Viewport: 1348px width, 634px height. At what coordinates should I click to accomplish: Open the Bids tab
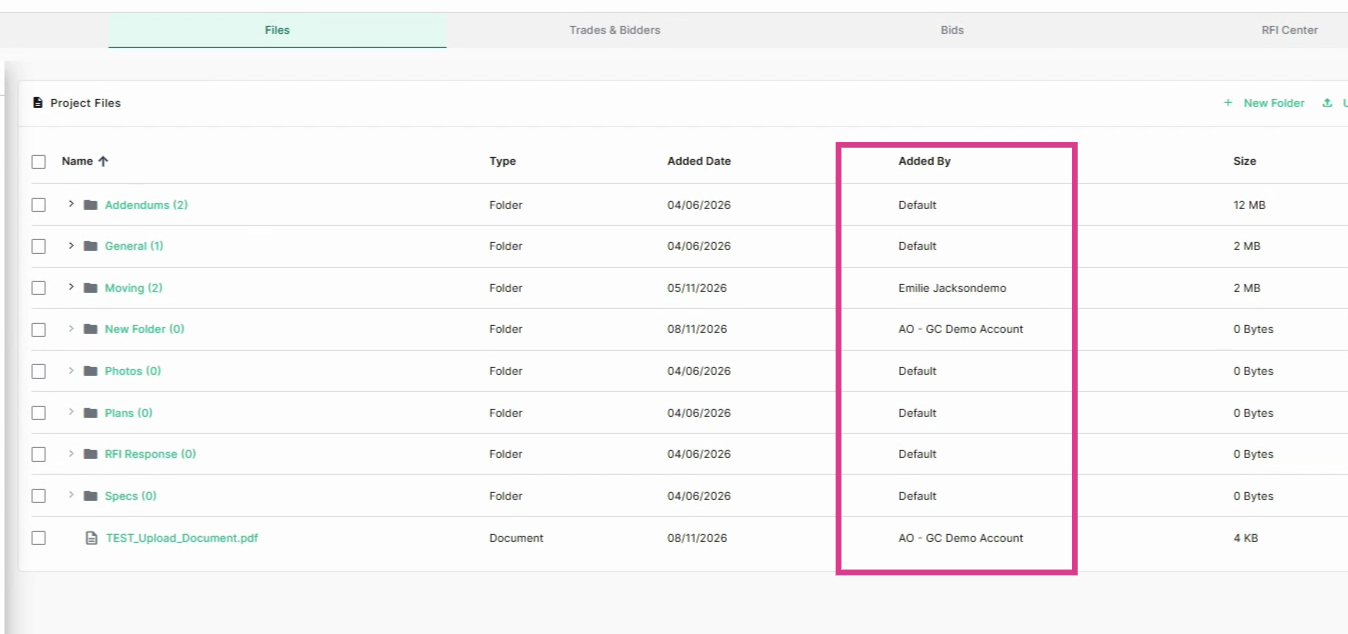pyautogui.click(x=952, y=30)
